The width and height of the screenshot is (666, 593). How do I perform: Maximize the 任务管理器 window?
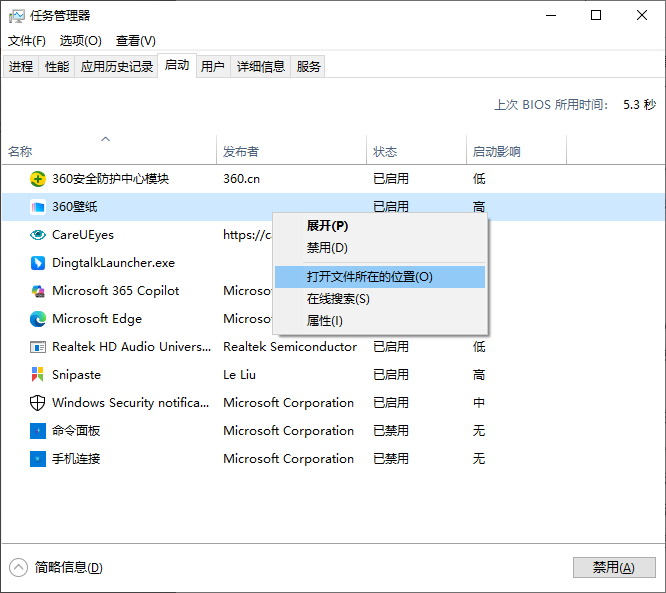pos(596,16)
